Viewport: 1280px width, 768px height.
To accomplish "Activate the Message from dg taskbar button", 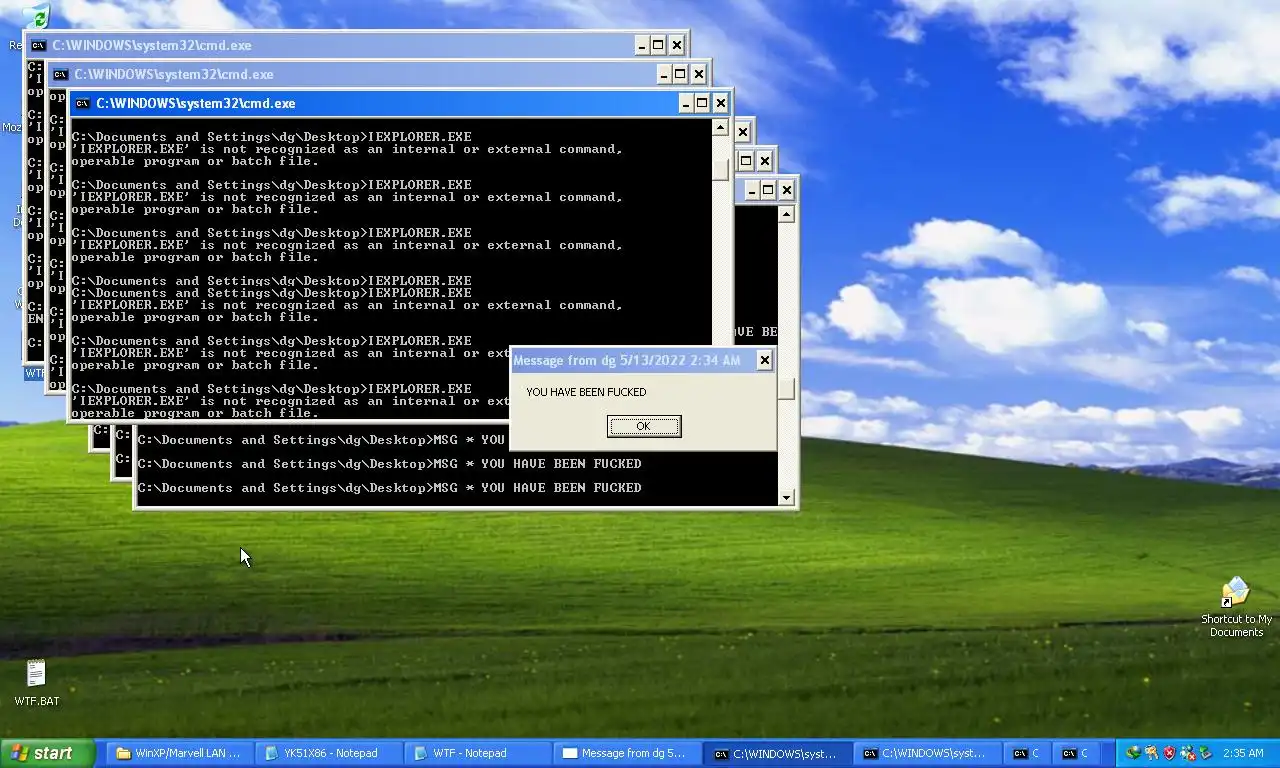I will pos(627,753).
